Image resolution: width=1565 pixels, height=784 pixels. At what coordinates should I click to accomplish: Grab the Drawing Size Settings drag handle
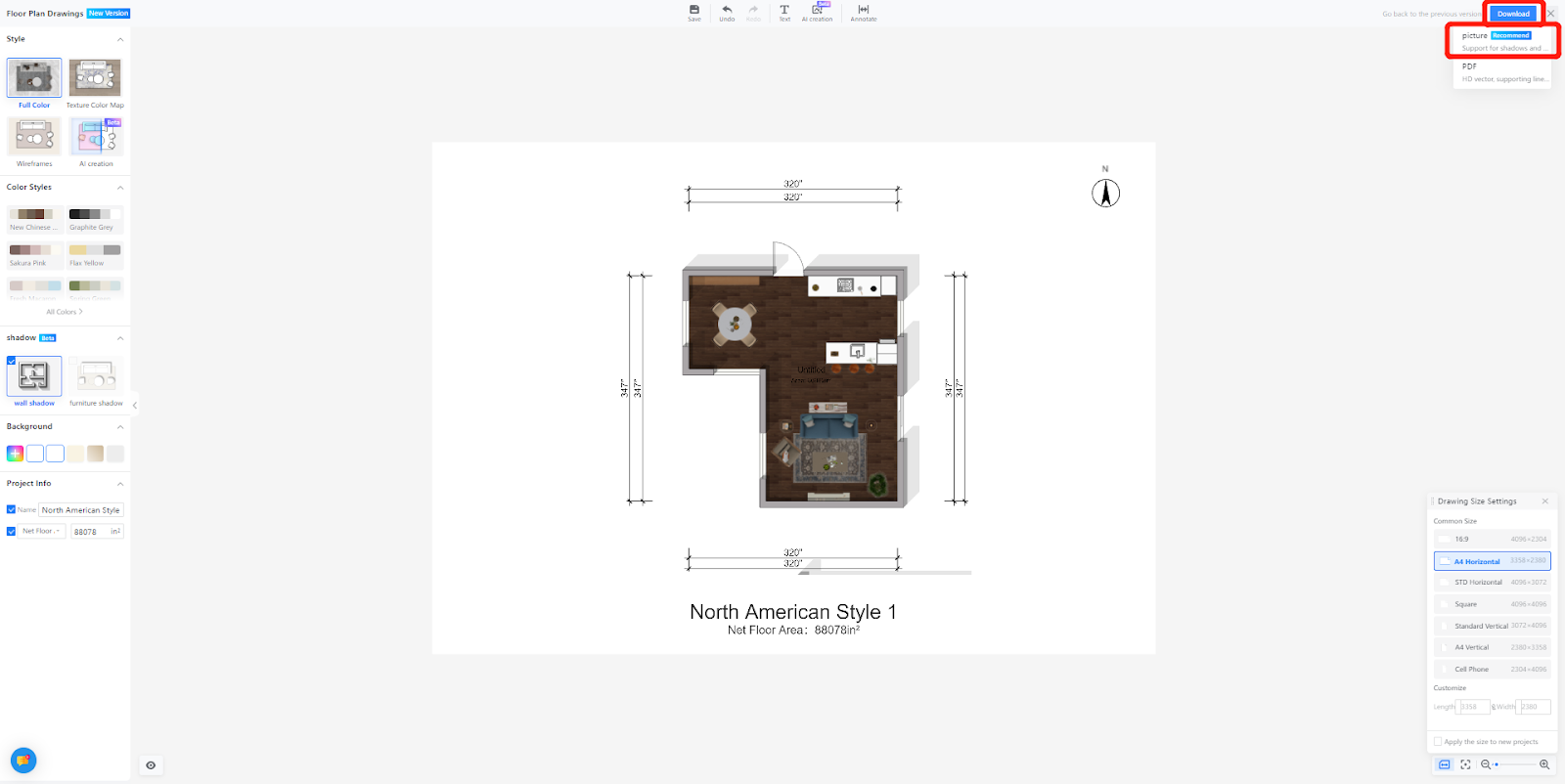coord(1433,501)
